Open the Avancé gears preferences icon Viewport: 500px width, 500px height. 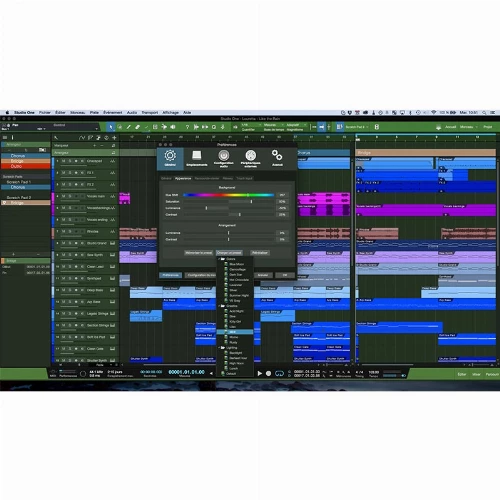[277, 158]
